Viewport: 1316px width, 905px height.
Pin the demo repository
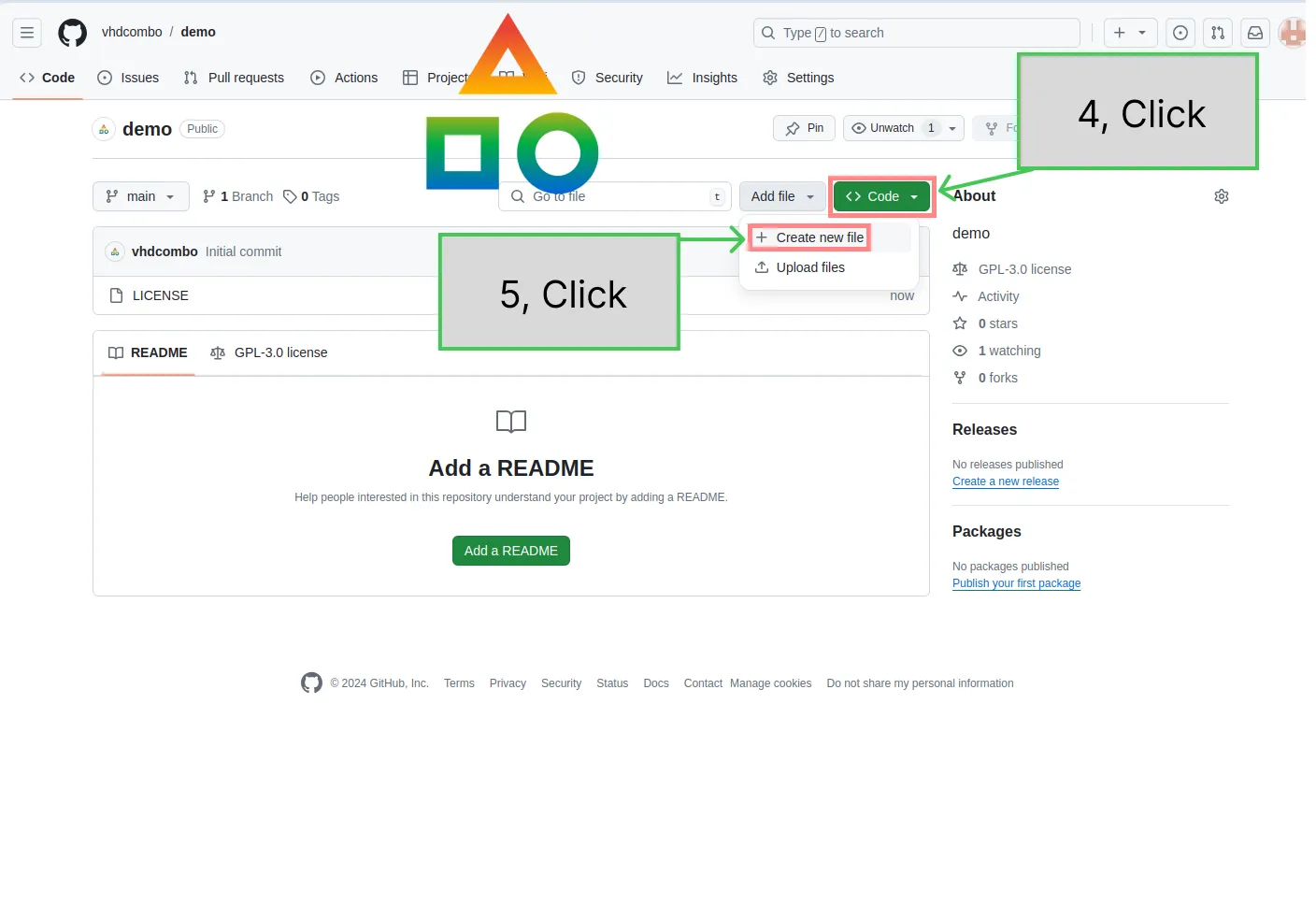tap(804, 128)
